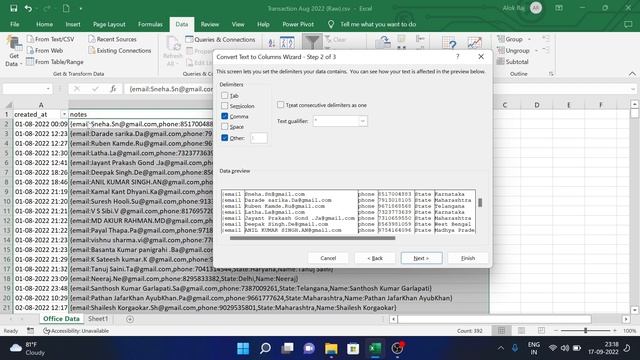Open Microsoft Store from taskbar
This screenshot has height=360, width=640.
pos(353,348)
